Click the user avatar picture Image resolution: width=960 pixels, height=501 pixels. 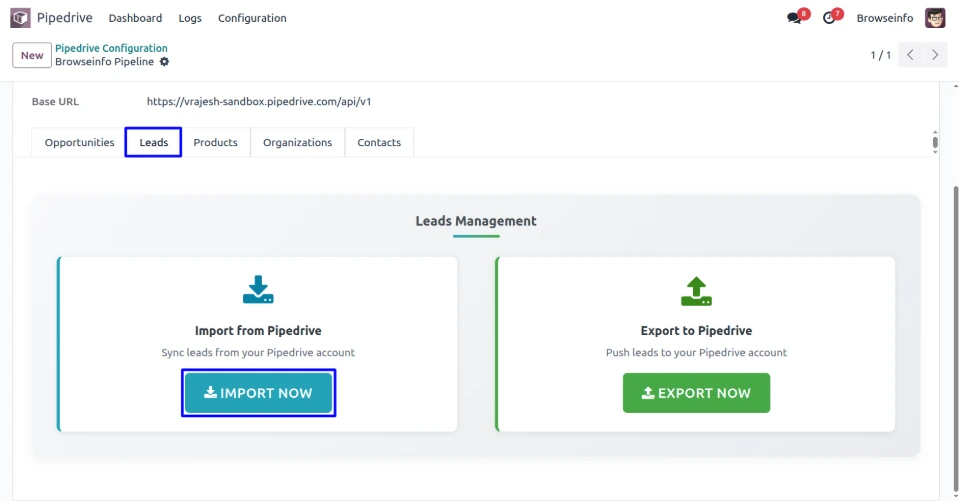934,18
